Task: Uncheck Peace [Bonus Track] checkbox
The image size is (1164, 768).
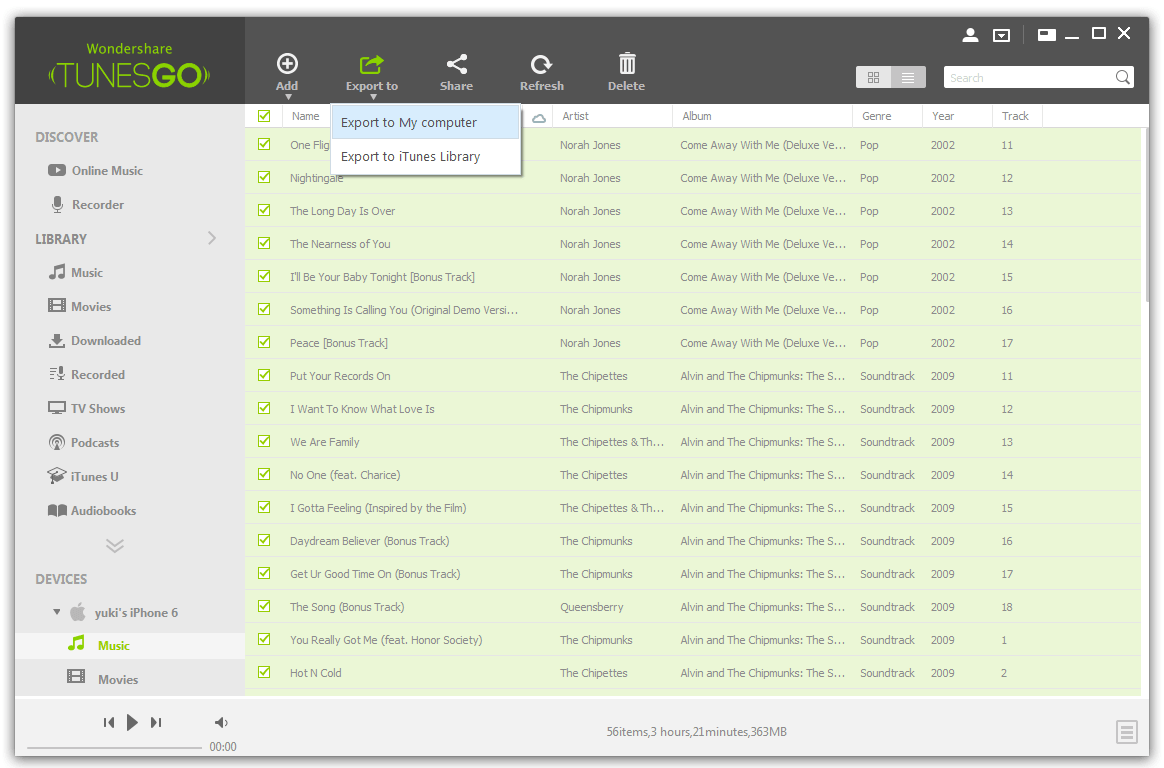Action: click(x=264, y=342)
